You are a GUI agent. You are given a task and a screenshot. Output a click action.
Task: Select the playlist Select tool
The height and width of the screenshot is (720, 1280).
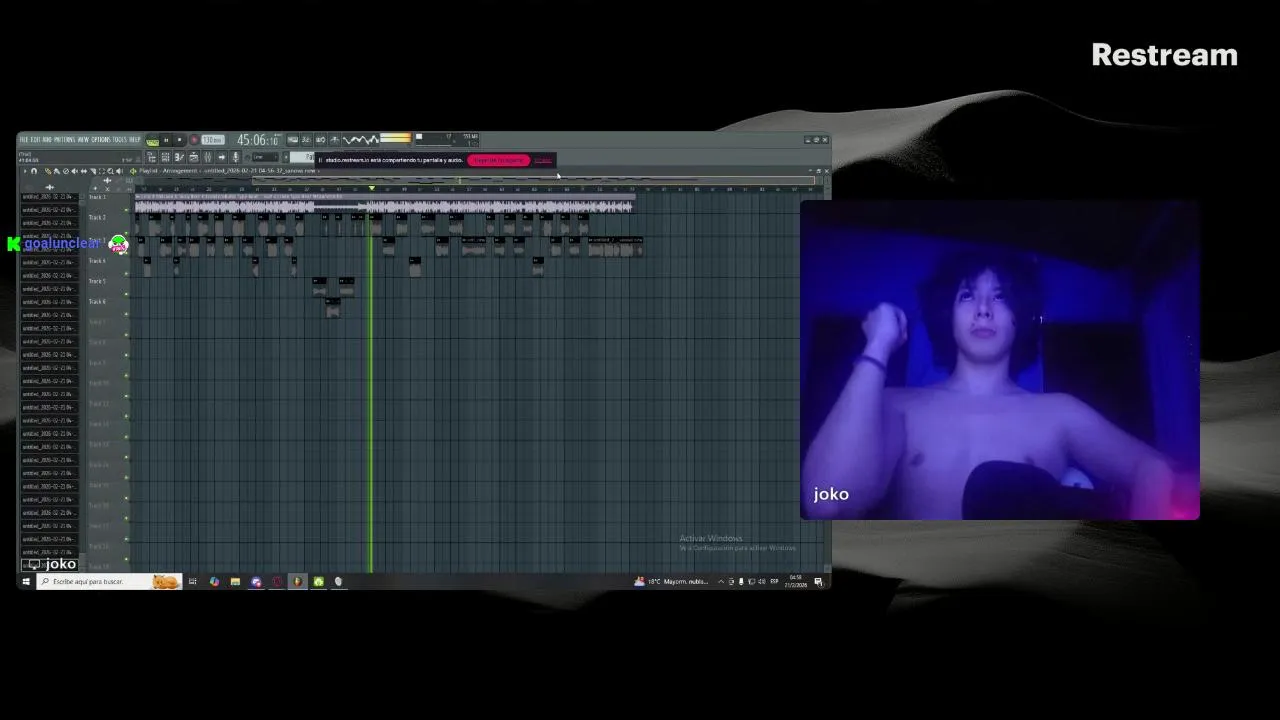coord(102,171)
